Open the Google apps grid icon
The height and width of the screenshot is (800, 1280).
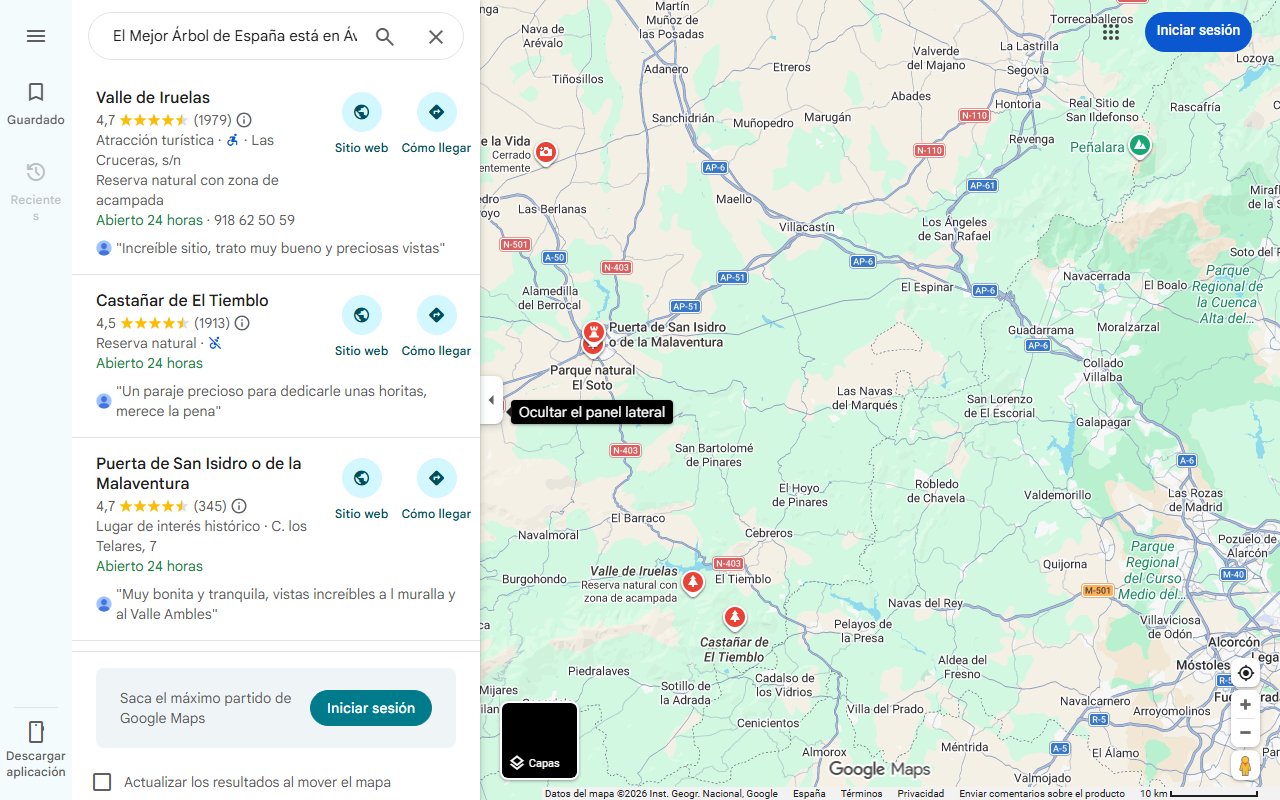pos(1111,32)
